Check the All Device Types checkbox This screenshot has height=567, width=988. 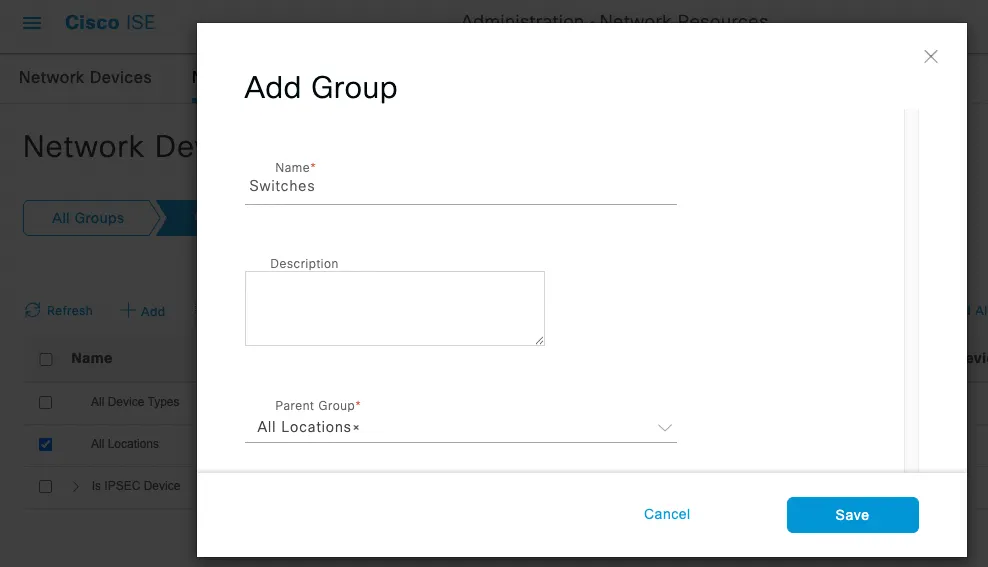[46, 403]
